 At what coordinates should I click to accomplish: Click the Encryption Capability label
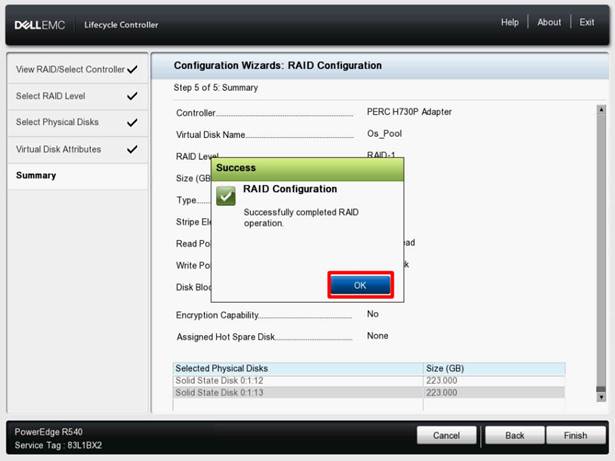217,315
